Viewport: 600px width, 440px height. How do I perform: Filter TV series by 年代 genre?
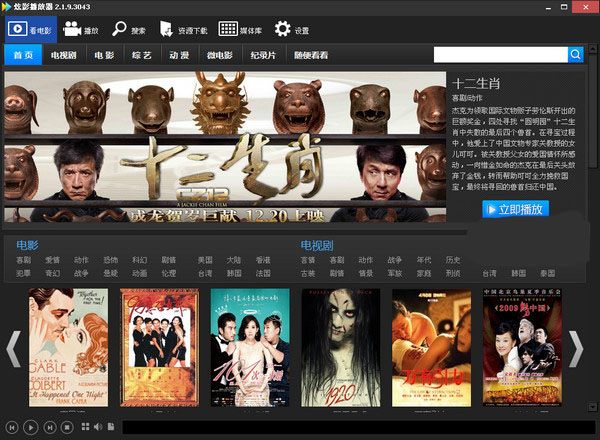click(x=424, y=260)
